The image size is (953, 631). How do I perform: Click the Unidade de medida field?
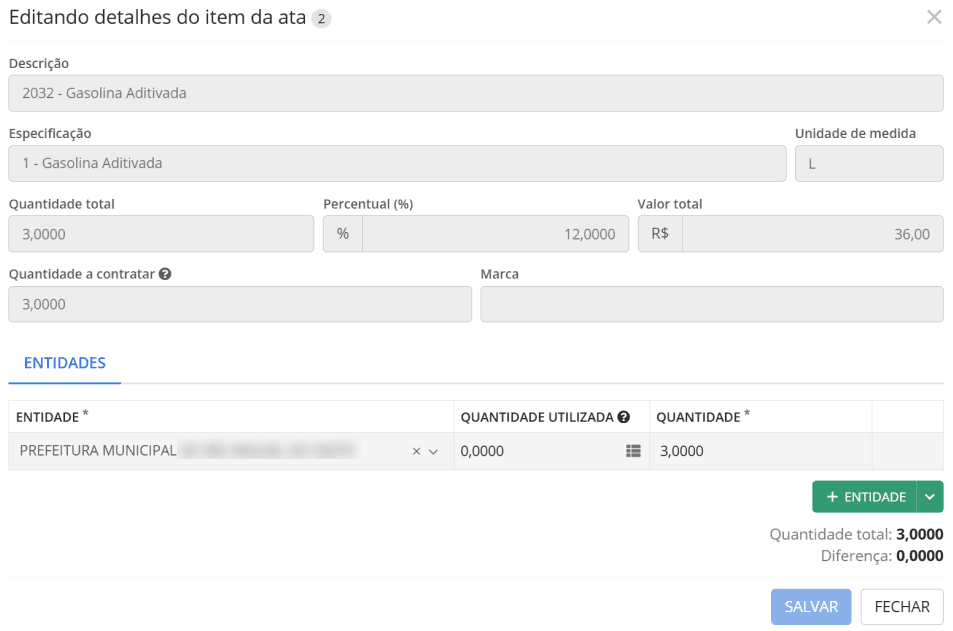[868, 164]
